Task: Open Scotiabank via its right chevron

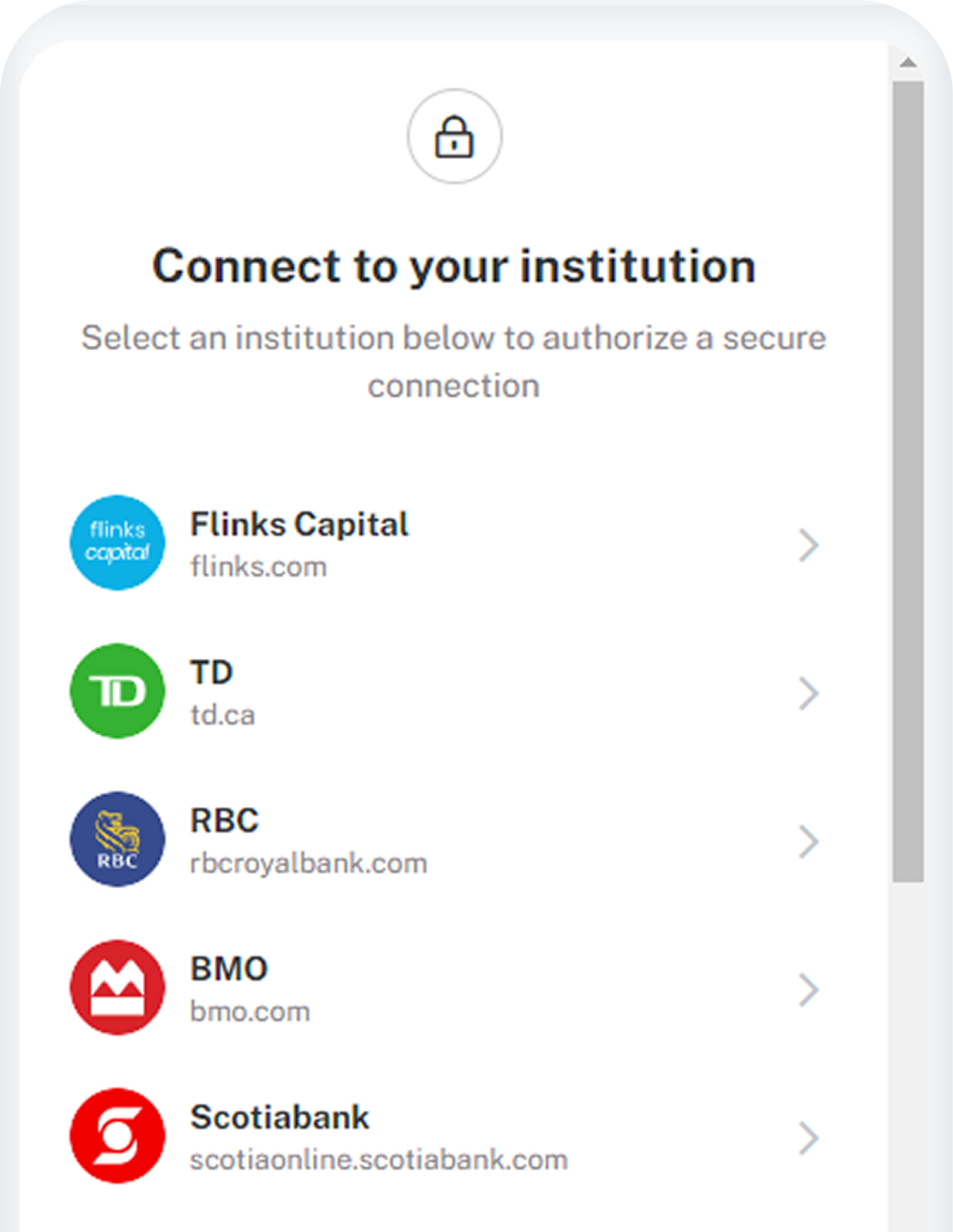Action: click(x=808, y=1138)
